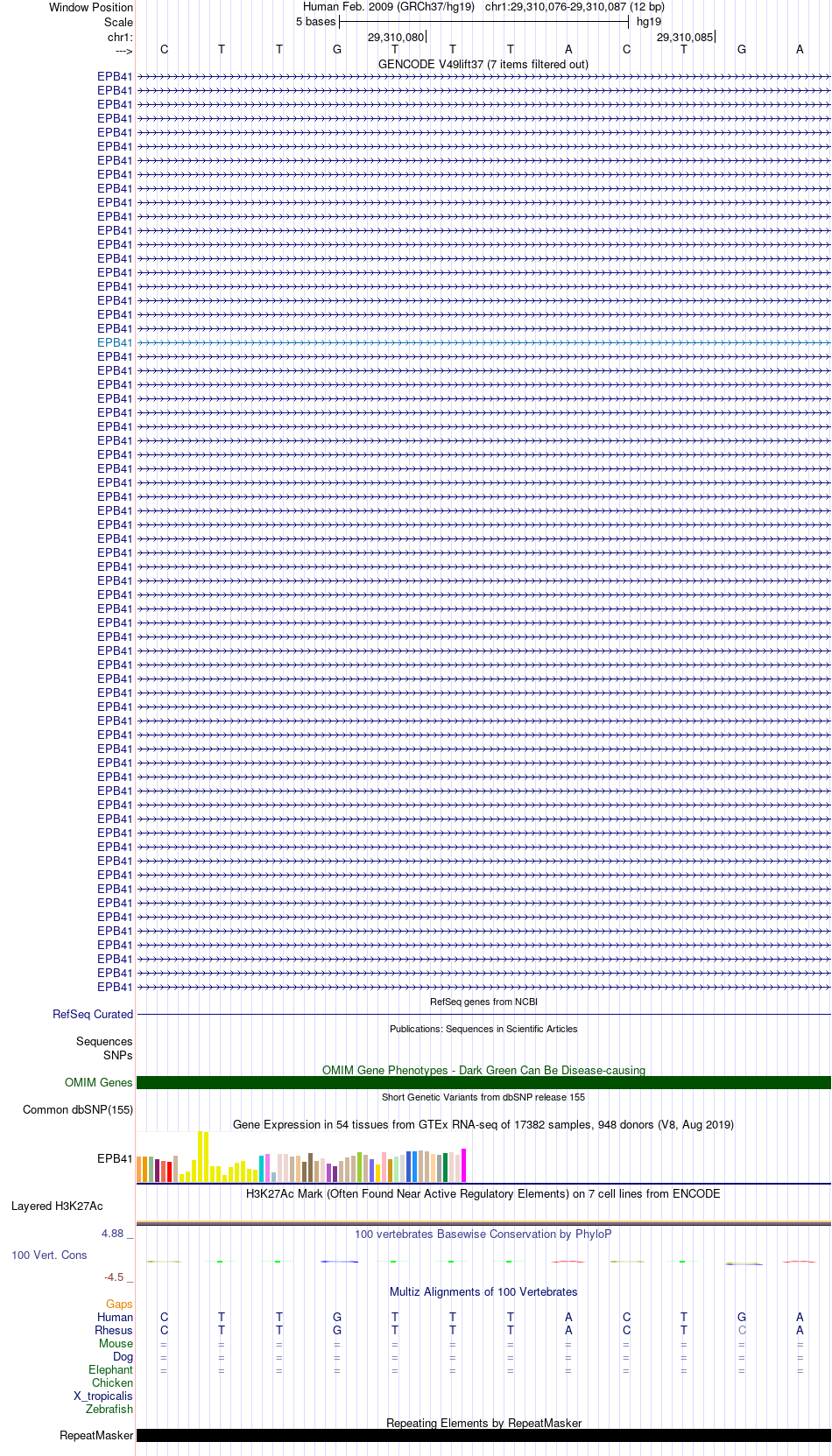Click the light-blue highlighted EPB41 transcript label

coord(115,342)
